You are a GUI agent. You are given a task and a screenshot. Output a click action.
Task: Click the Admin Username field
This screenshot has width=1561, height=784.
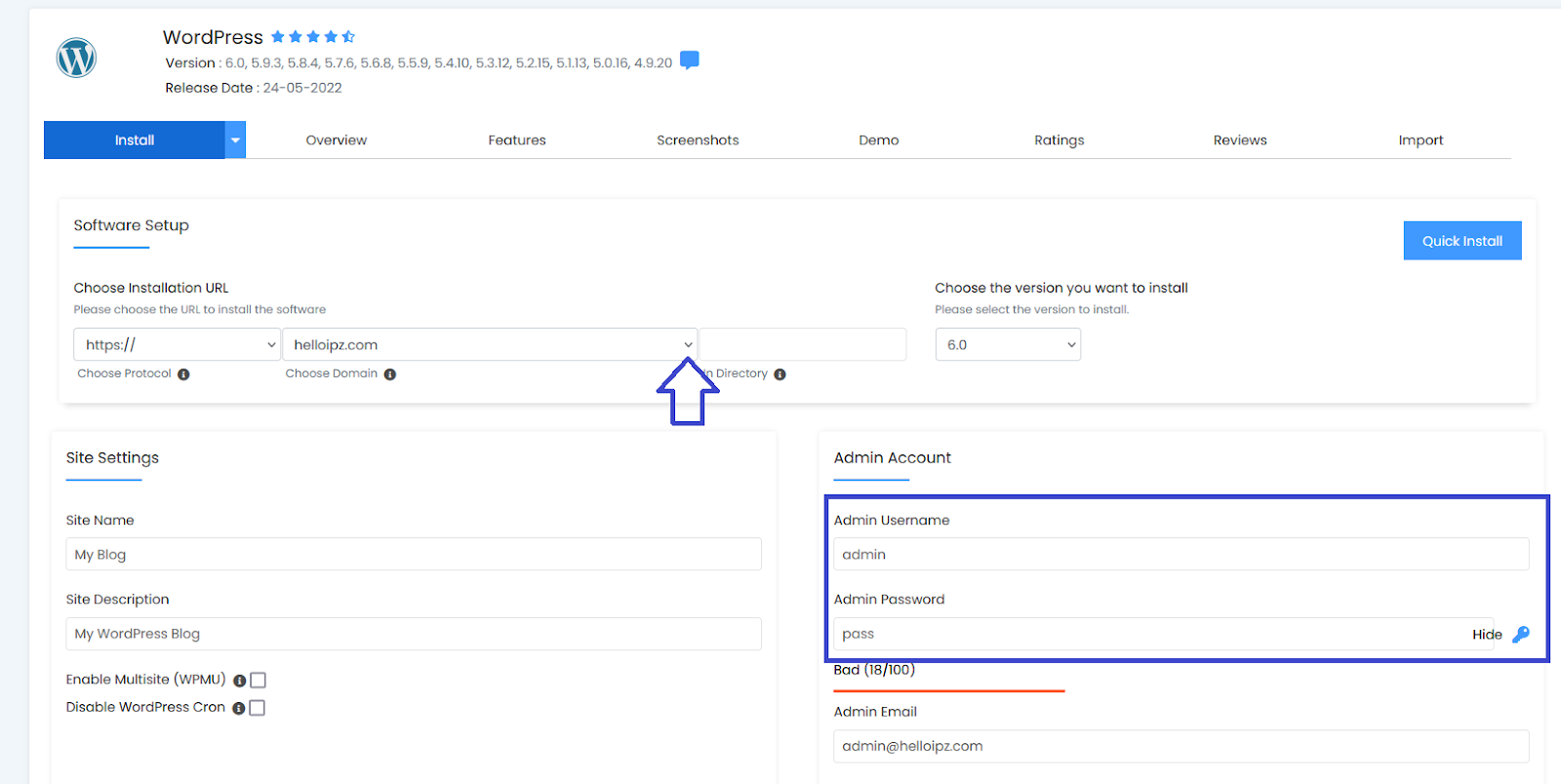[1181, 555]
